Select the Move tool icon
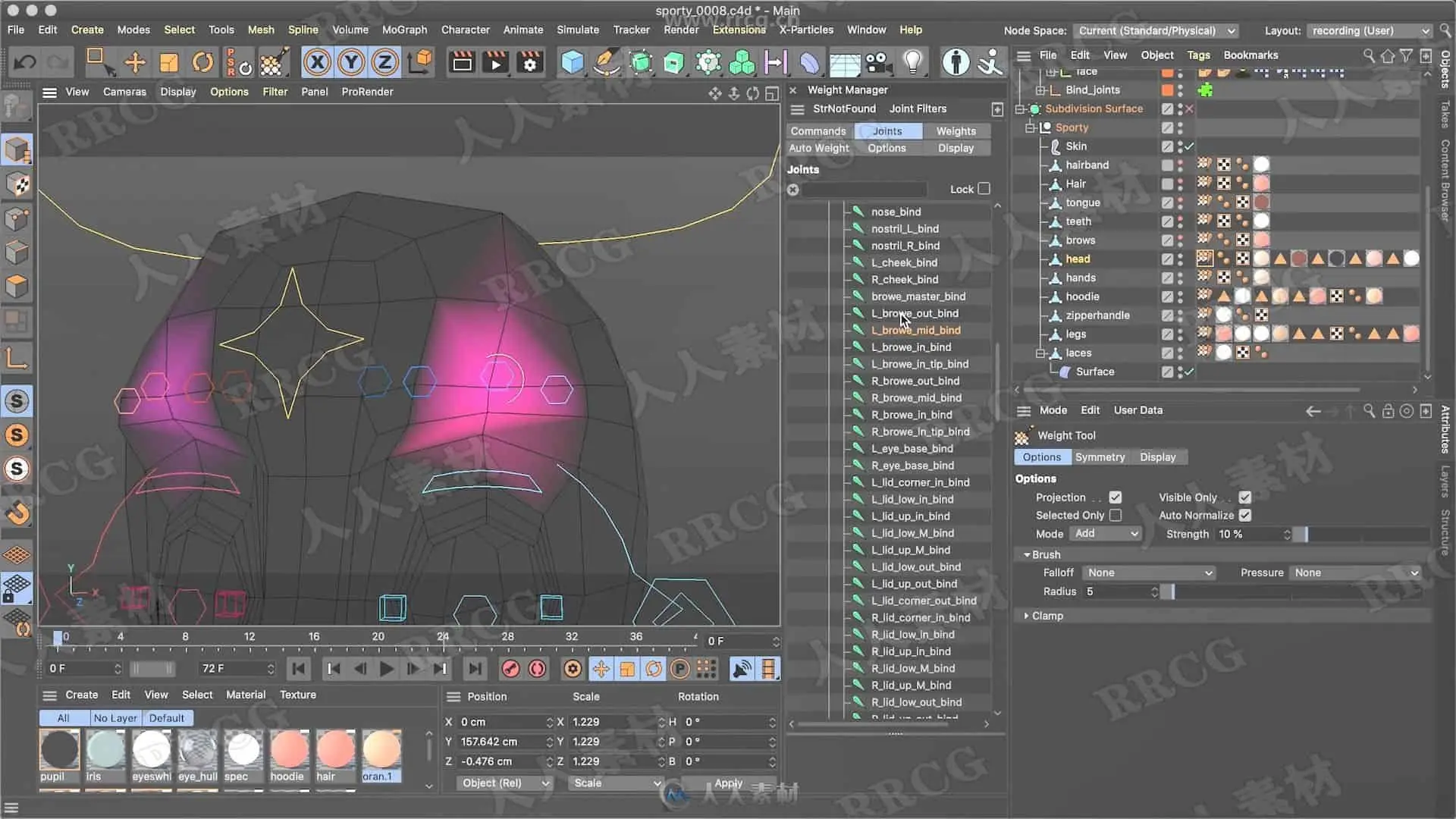 pos(134,62)
